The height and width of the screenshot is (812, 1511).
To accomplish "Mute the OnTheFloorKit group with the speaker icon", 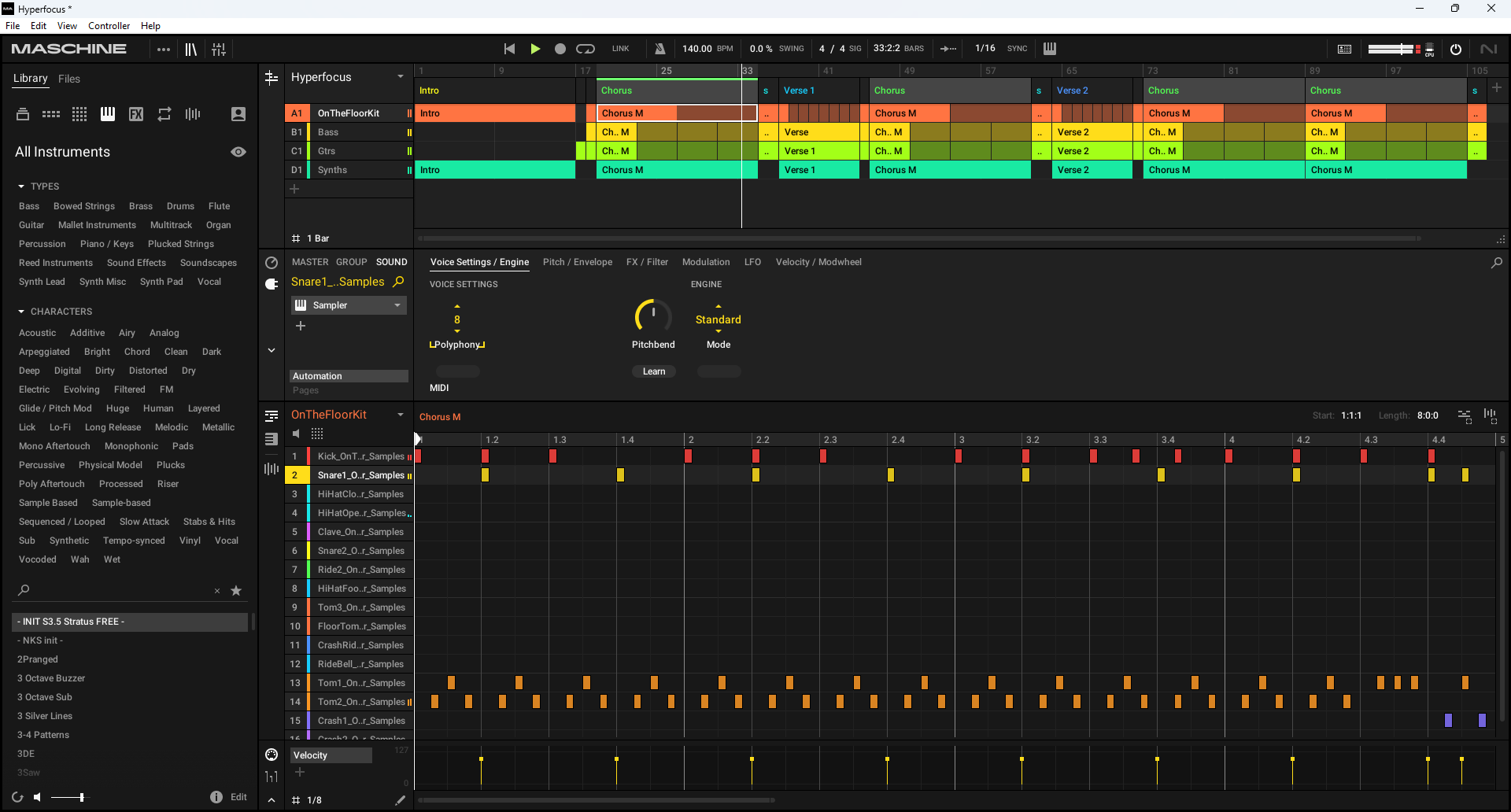I will coord(296,434).
